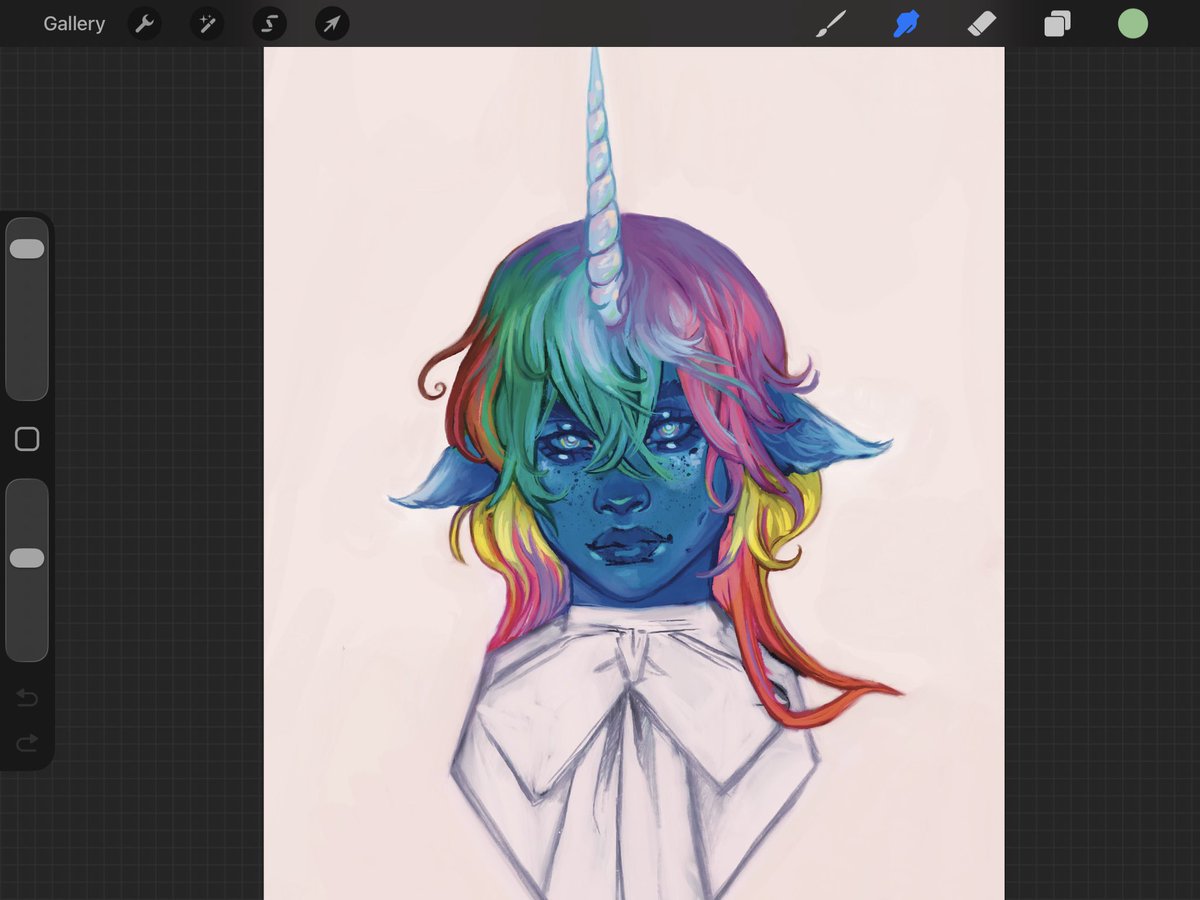The width and height of the screenshot is (1200, 900).
Task: Undo the last stroke with undo arrow
Action: pyautogui.click(x=27, y=697)
